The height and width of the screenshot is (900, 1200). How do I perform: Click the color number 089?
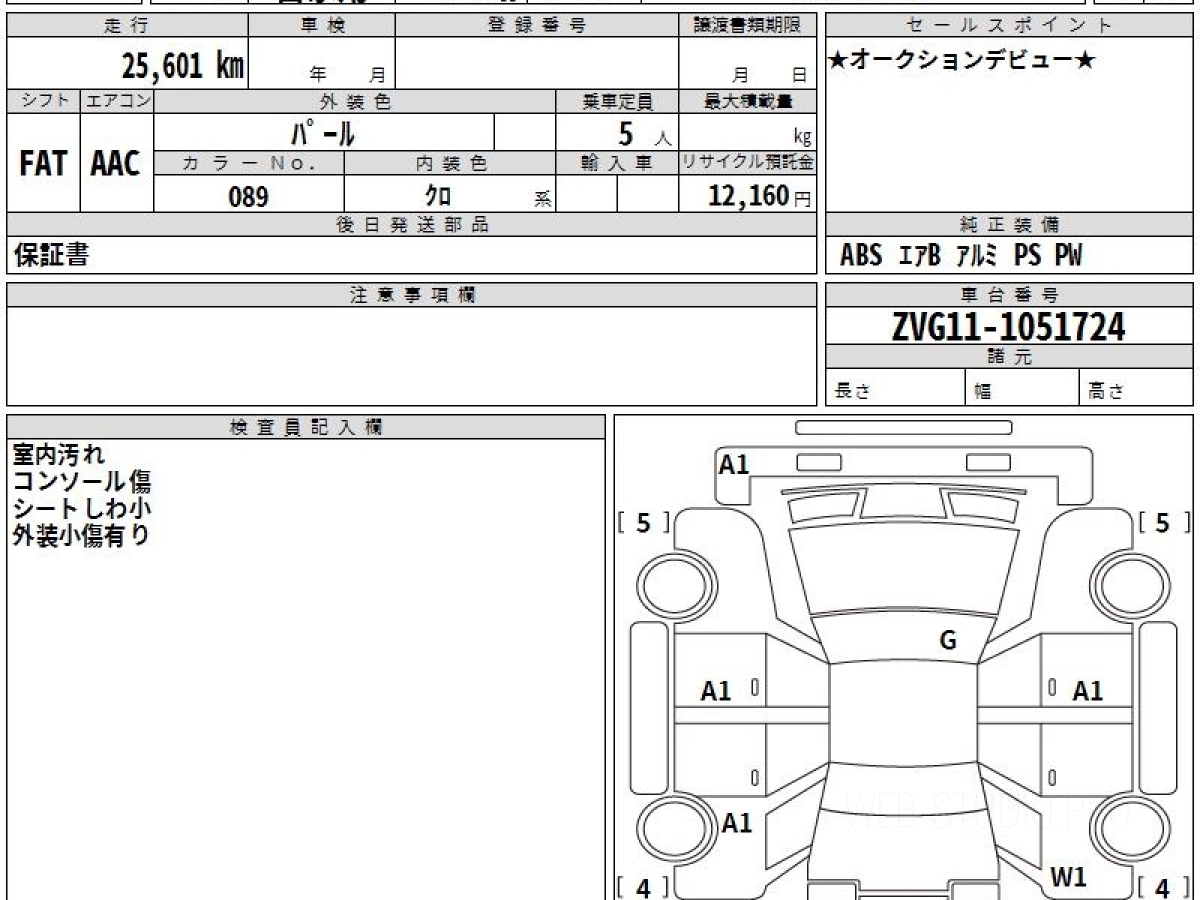click(x=248, y=196)
